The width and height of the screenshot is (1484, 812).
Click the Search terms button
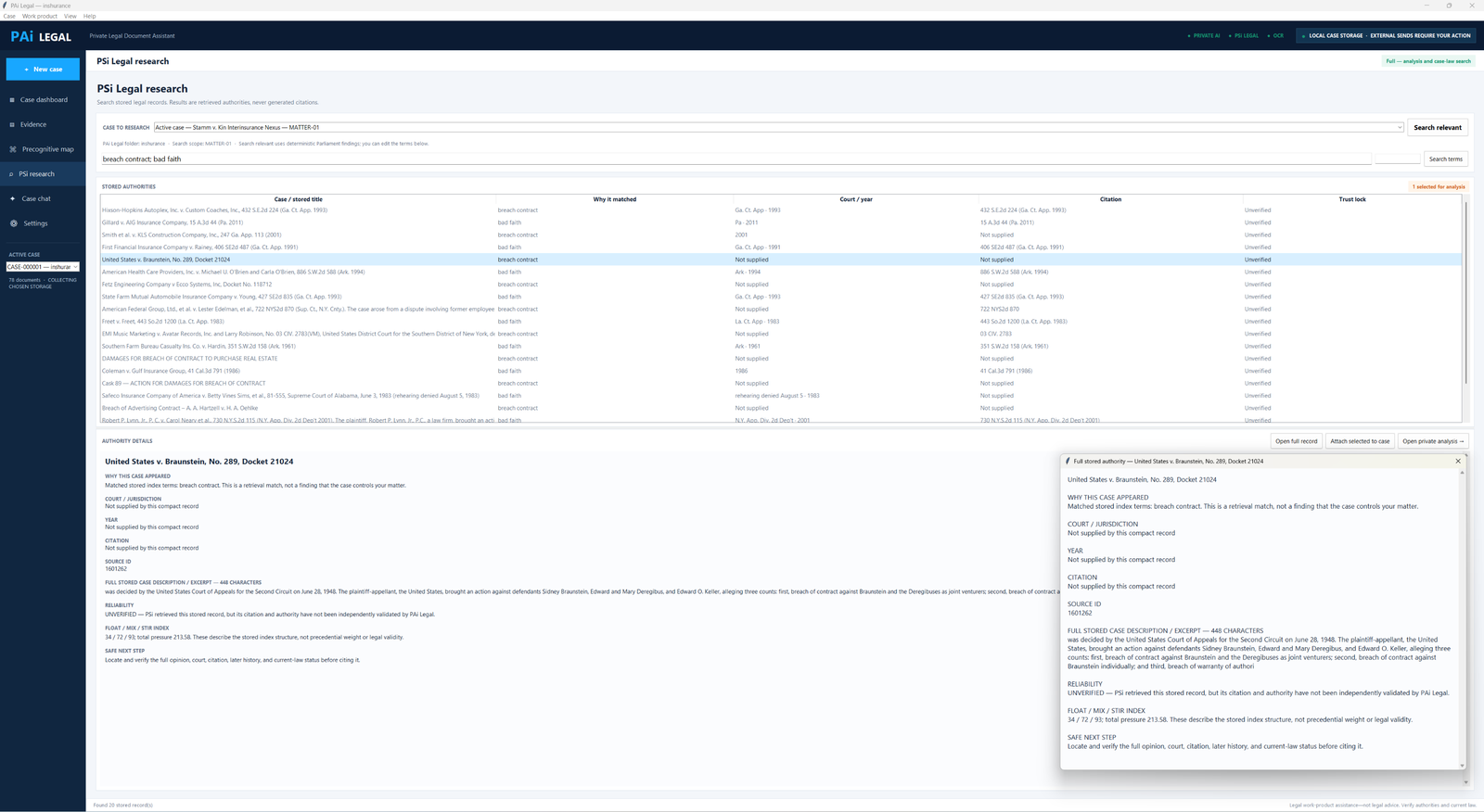[1445, 159]
